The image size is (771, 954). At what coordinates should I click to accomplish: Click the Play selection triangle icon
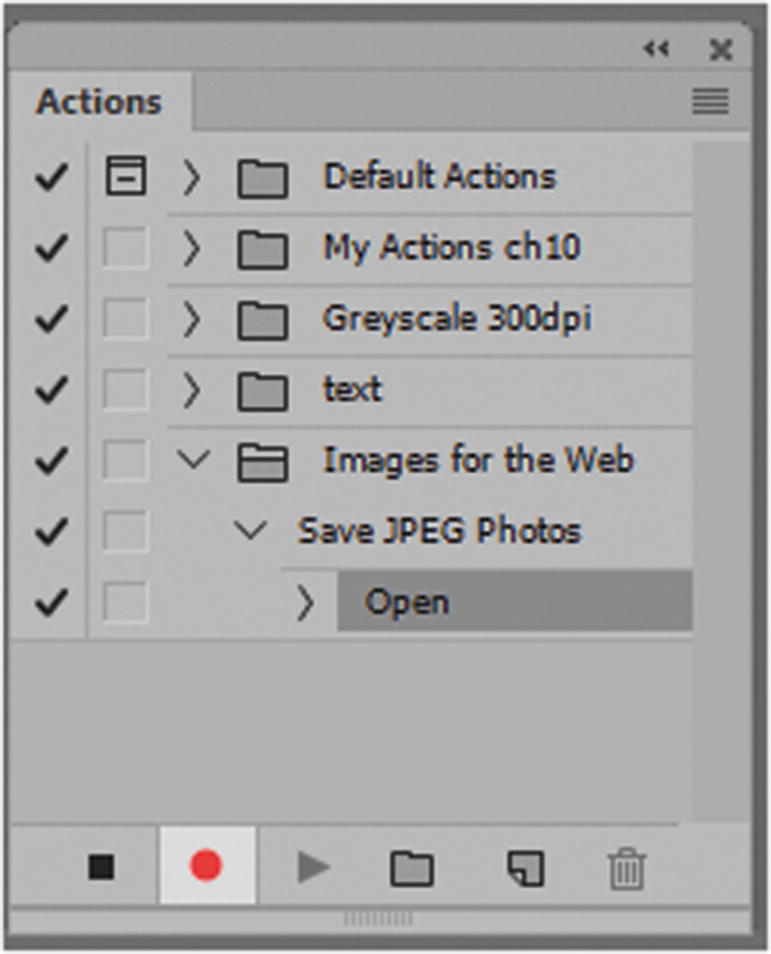(x=314, y=867)
